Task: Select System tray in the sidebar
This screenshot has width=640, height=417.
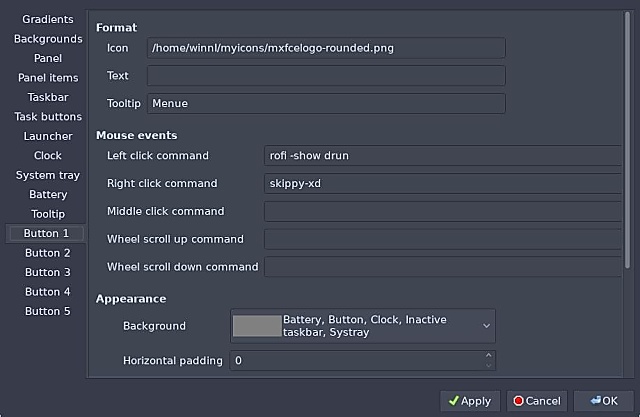Action: (x=48, y=176)
